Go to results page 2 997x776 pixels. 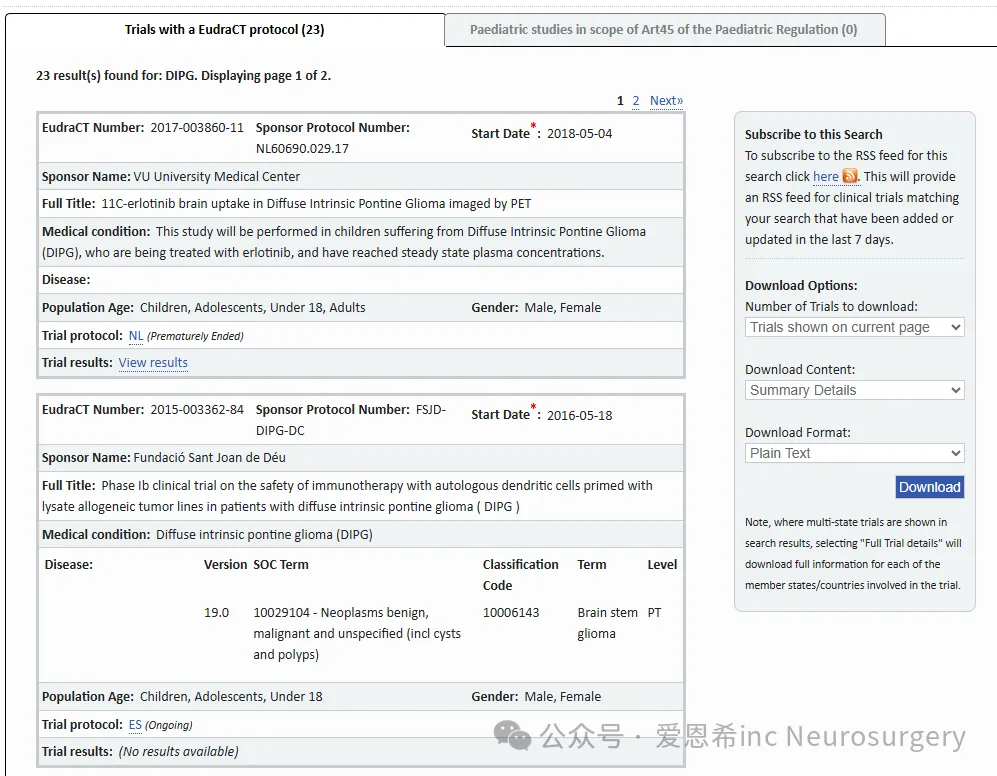[x=636, y=101]
